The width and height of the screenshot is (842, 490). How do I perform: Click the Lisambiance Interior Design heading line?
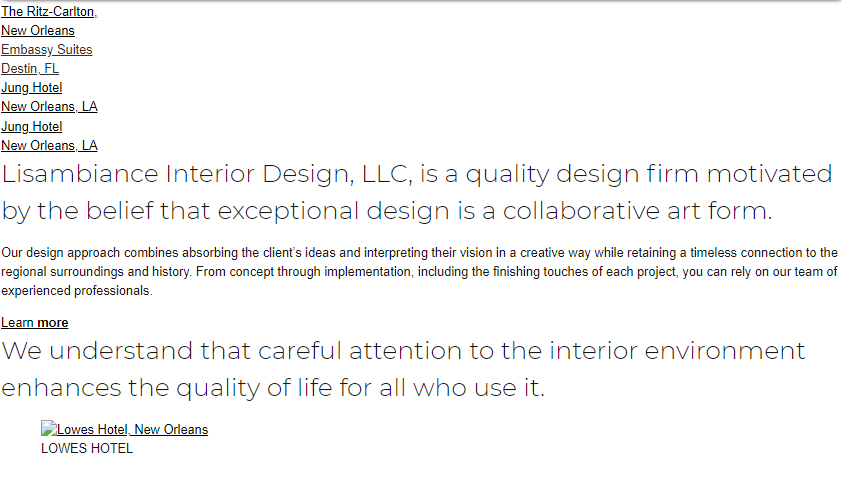pos(417,175)
